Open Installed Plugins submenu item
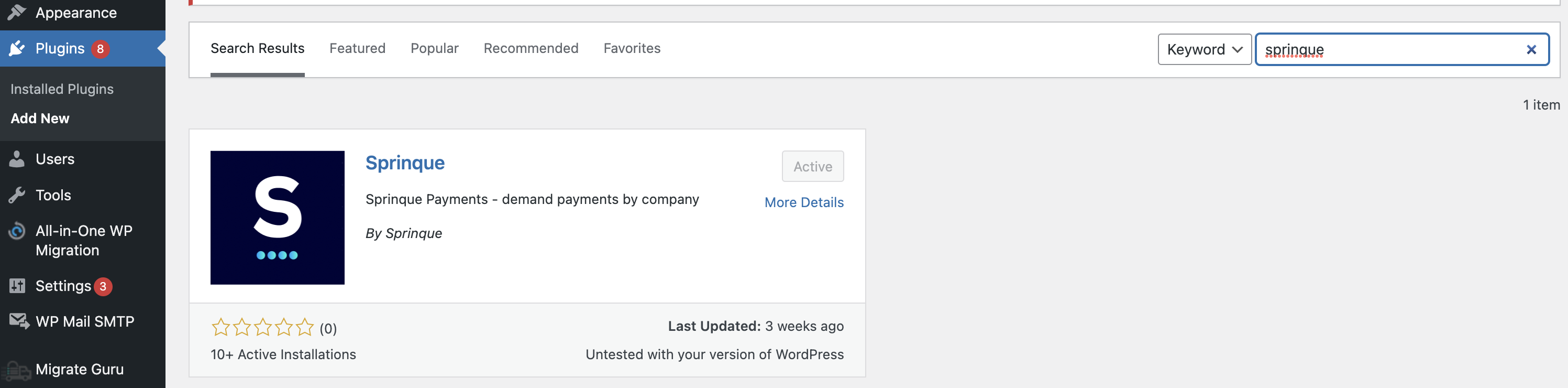The image size is (1568, 388). (x=62, y=89)
